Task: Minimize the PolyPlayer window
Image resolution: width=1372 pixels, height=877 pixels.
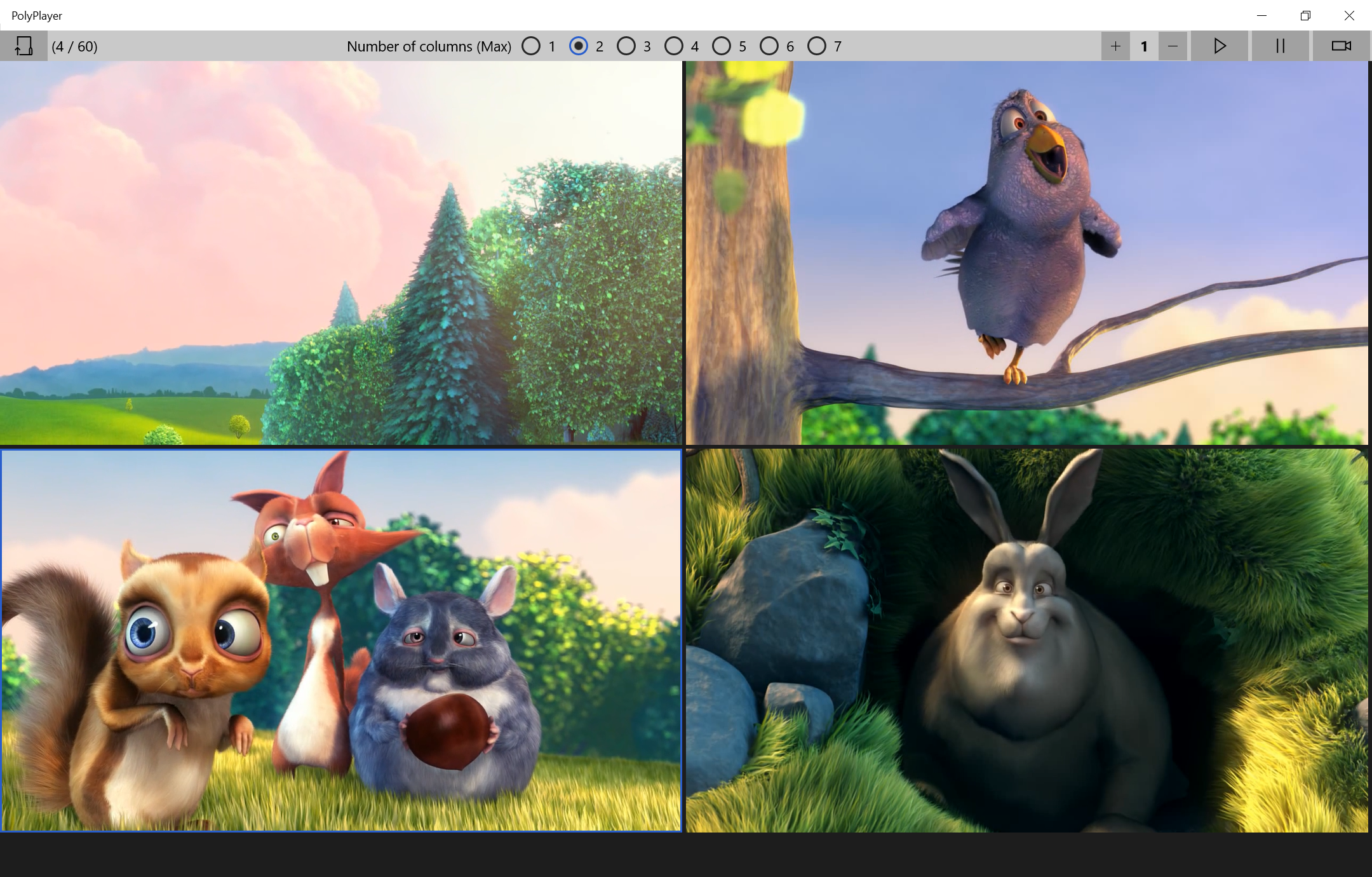Action: pyautogui.click(x=1261, y=15)
